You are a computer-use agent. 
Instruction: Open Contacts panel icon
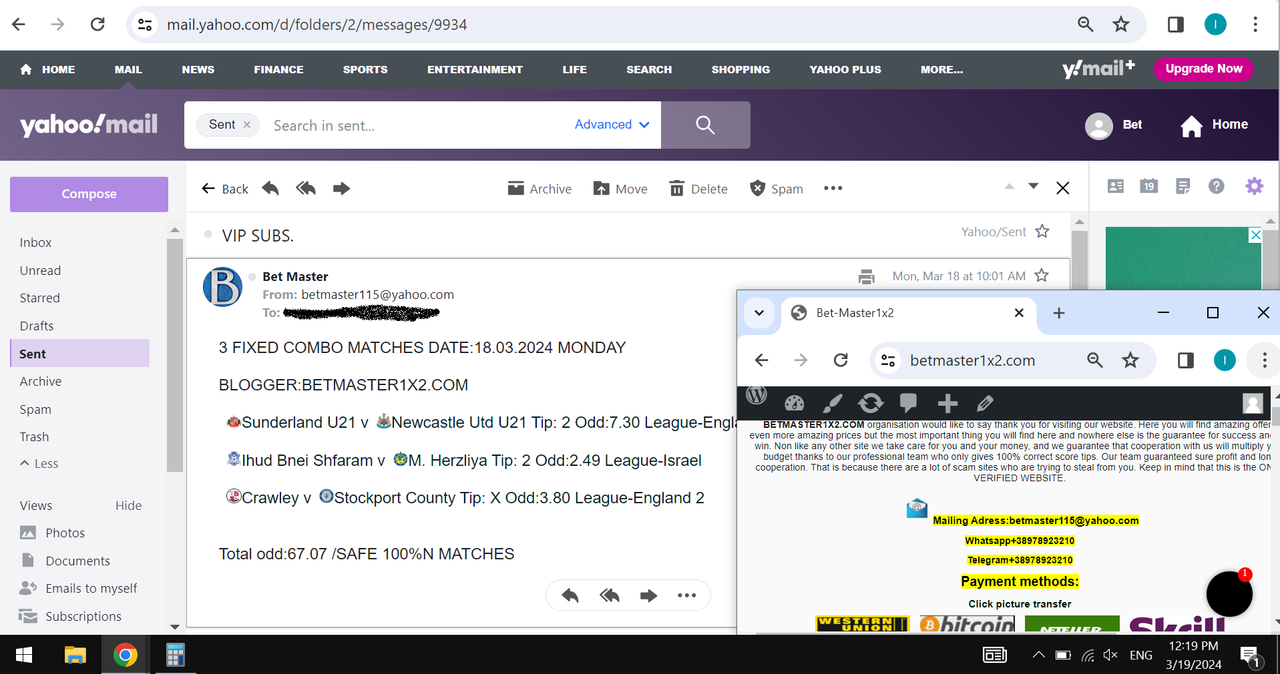1116,186
